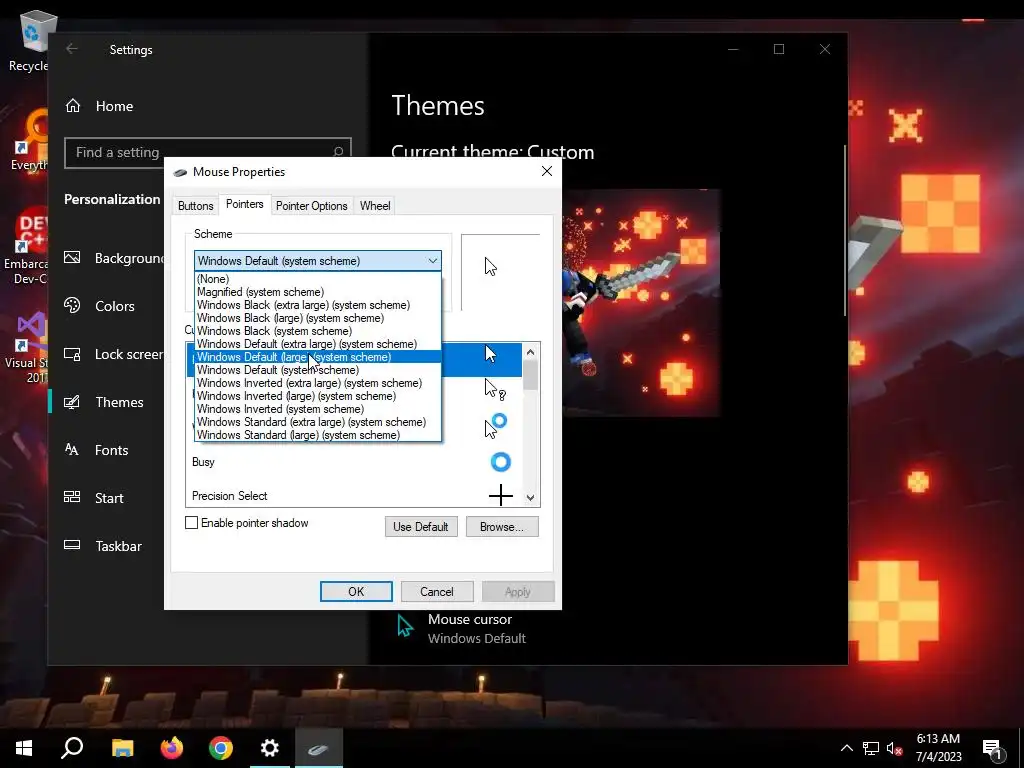The image size is (1024, 768).
Task: Select the Themes pencil icon in sidebar
Action: pyautogui.click(x=72, y=402)
